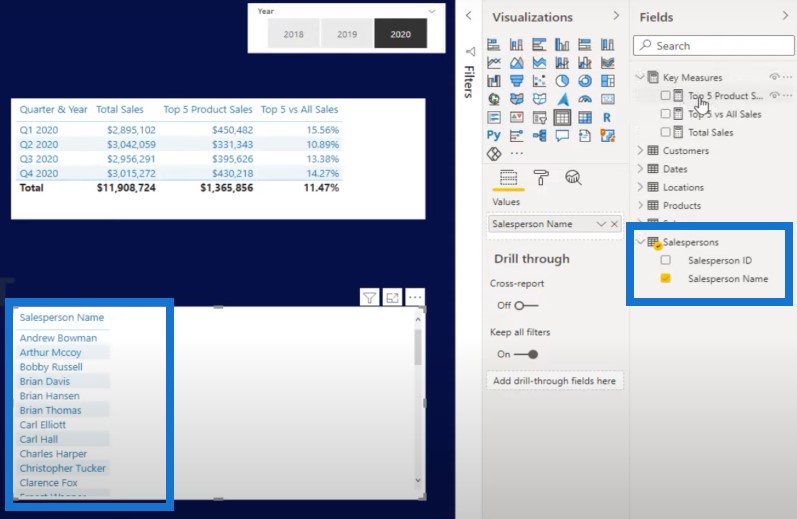Open visual filter icon above salesperson table
Viewport: 797px width, 519px height.
pos(370,297)
